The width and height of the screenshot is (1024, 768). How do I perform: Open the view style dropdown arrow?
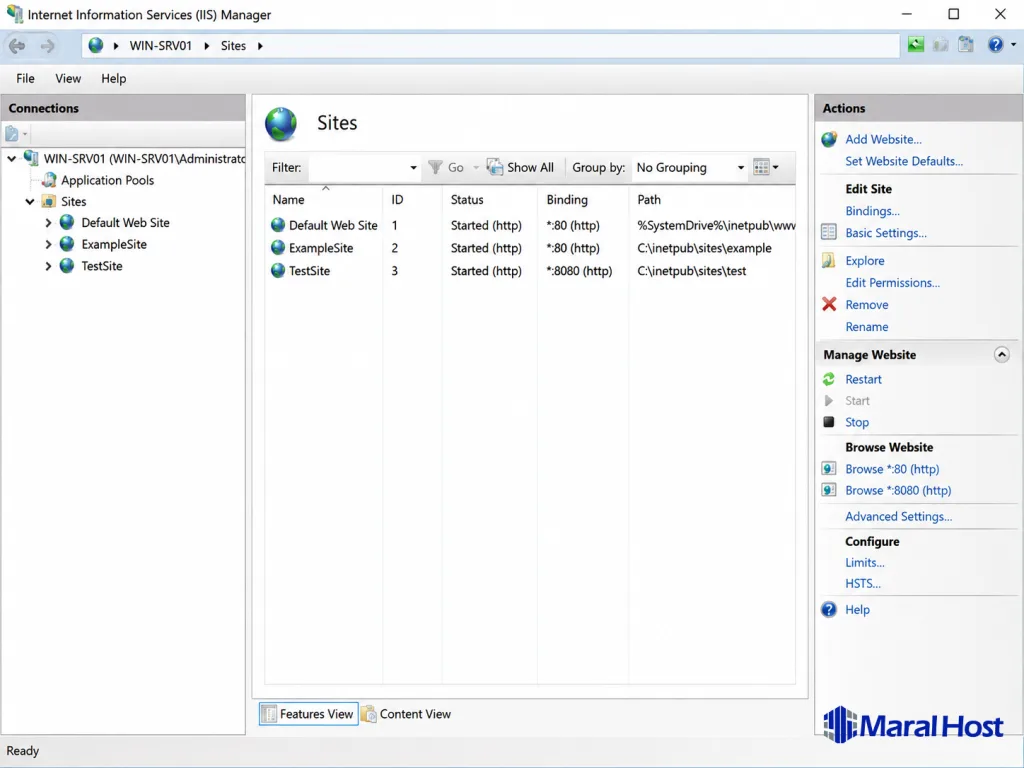(775, 168)
